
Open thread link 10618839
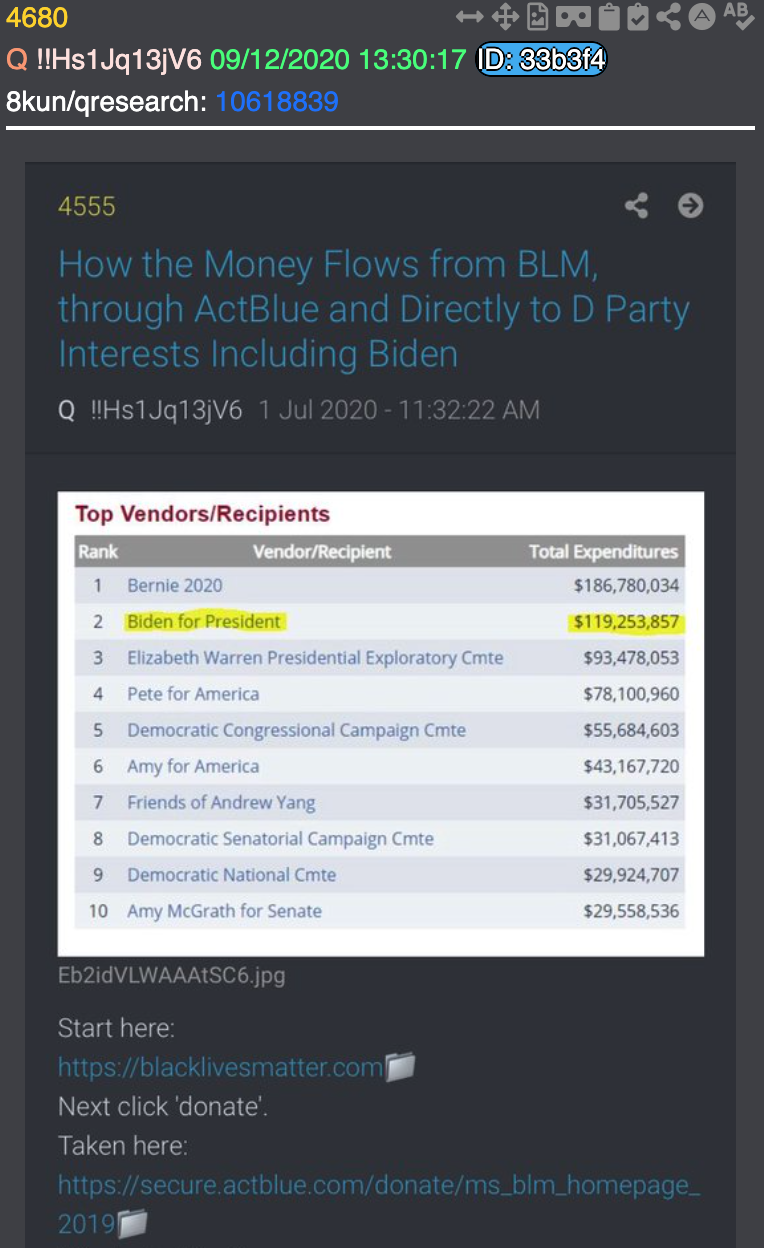pyautogui.click(x=277, y=102)
